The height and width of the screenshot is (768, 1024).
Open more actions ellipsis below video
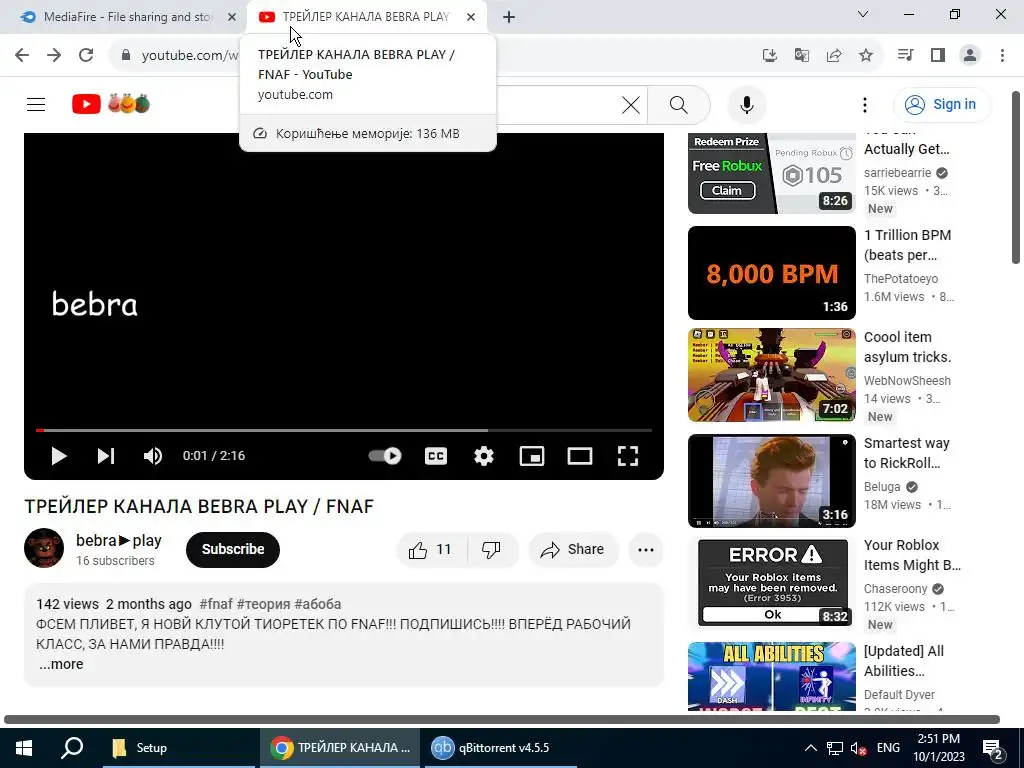[646, 550]
